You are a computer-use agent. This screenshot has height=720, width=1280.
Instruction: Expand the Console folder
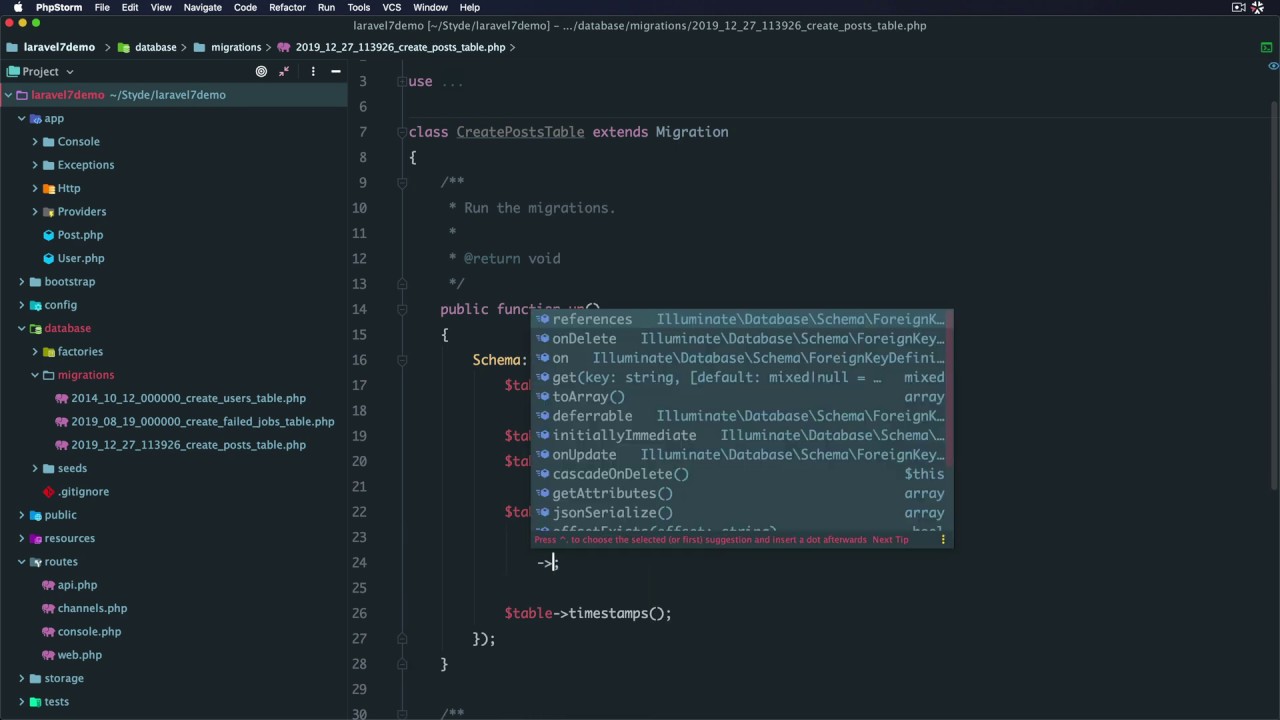(x=35, y=142)
